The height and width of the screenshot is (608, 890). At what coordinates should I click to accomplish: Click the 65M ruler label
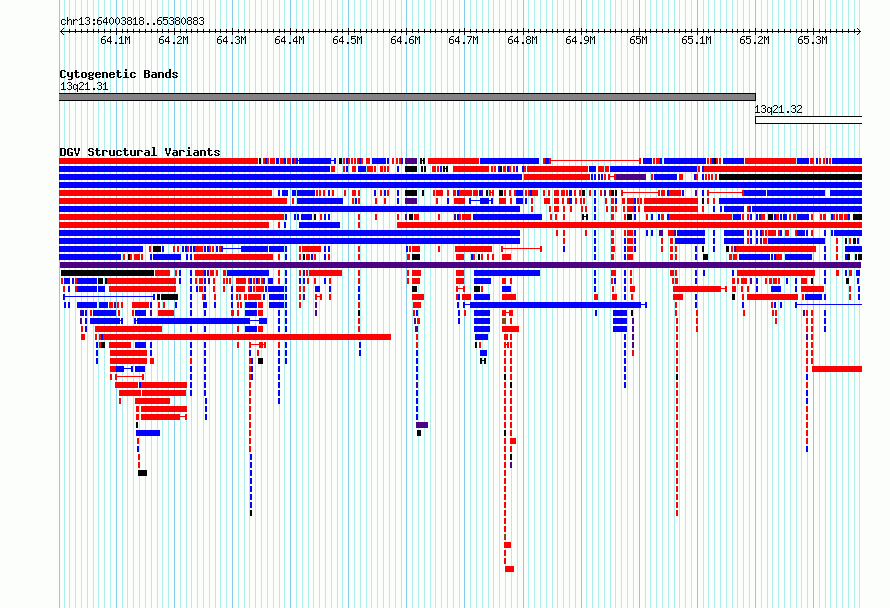click(x=639, y=40)
